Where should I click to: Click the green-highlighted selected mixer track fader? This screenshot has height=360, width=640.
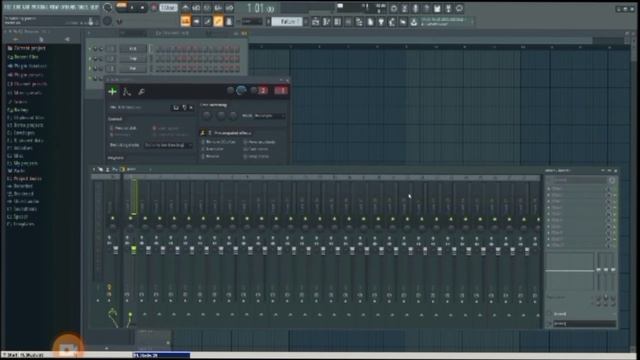pyautogui.click(x=133, y=249)
